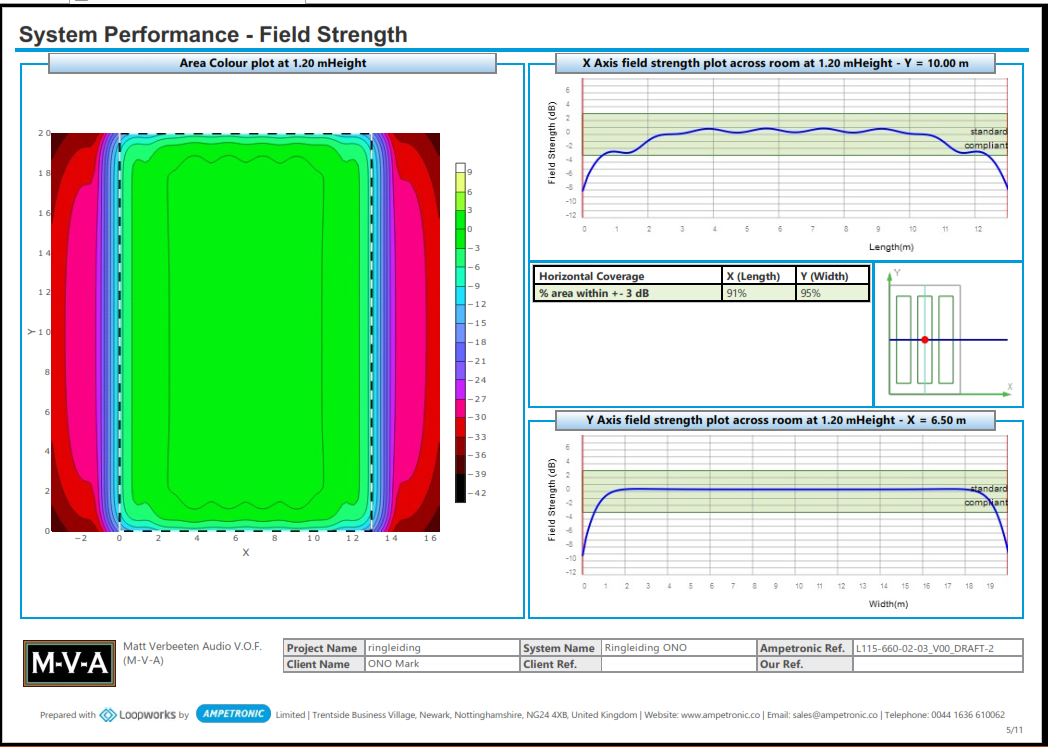1048x750 pixels.
Task: Click the sales@ampetronic.co email address
Action: click(x=843, y=715)
